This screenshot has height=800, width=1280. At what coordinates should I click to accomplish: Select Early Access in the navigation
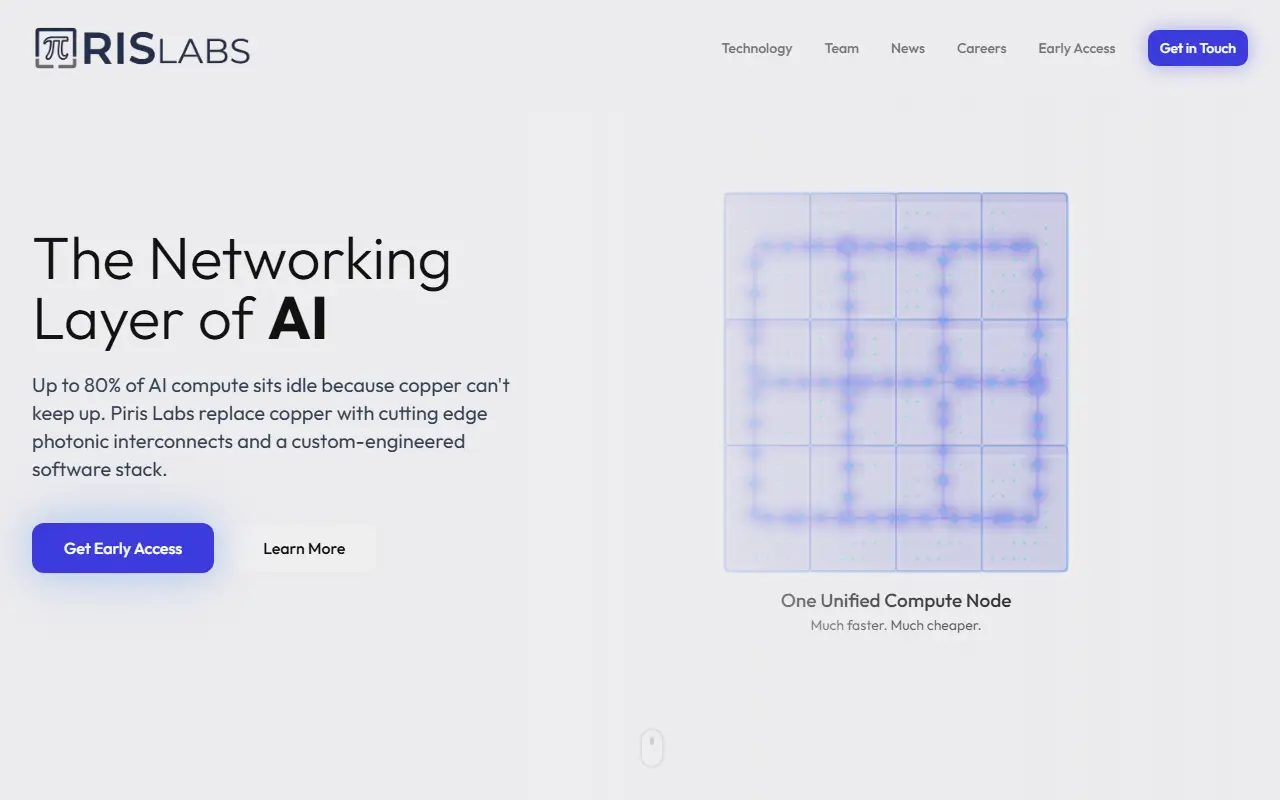click(x=1077, y=48)
